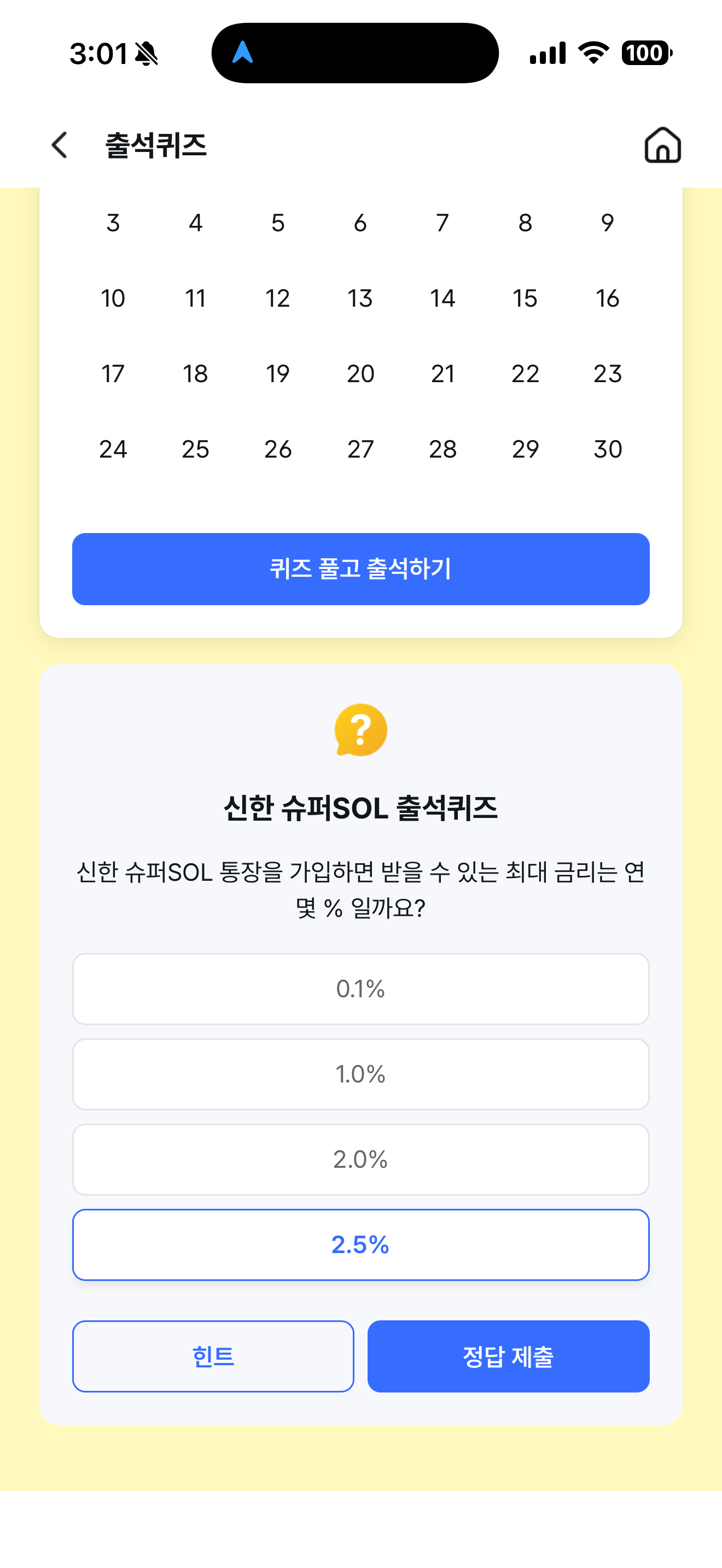Screen dimensions: 722x1568
Task: Tap the battery 100 indicator
Action: pyautogui.click(x=647, y=53)
